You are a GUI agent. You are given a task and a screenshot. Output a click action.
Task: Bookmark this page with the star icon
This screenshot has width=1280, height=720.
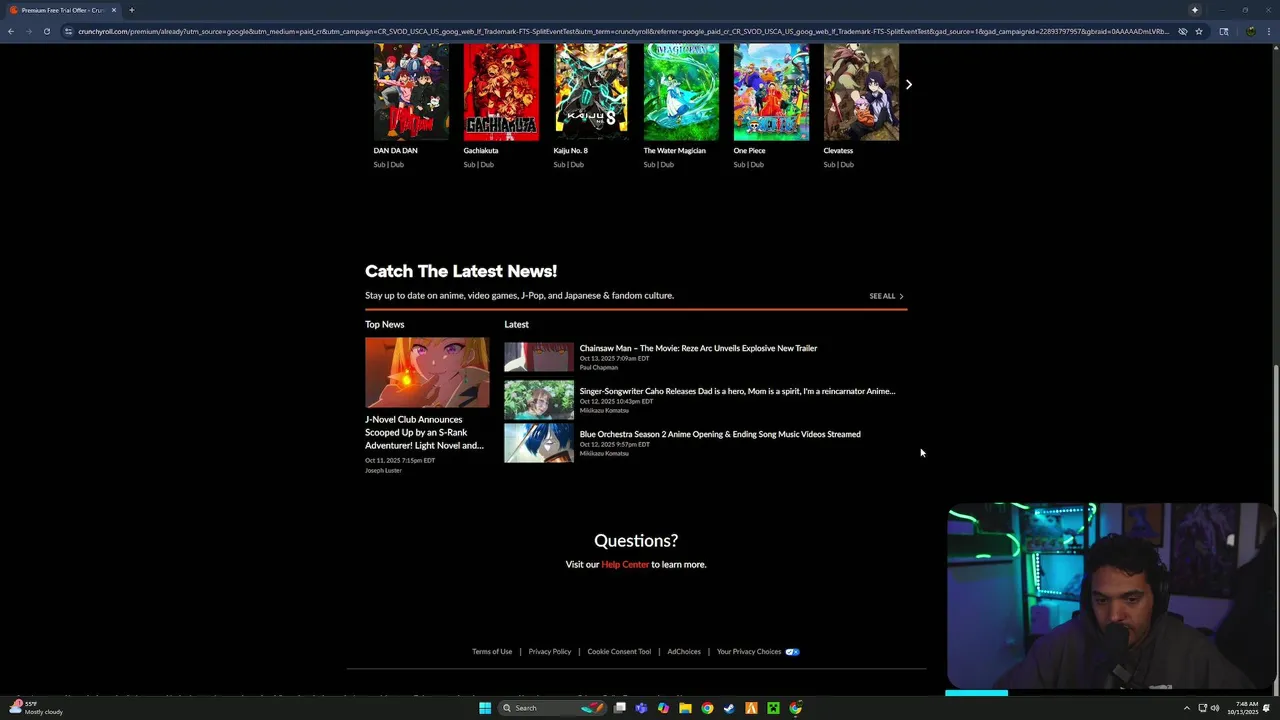pos(1198,31)
